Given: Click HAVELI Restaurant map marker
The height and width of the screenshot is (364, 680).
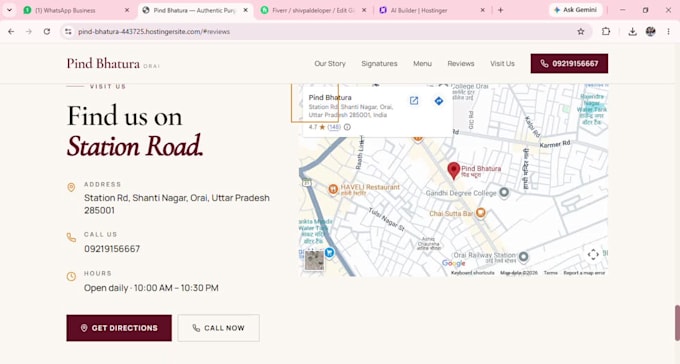Looking at the screenshot, I should coord(333,189).
